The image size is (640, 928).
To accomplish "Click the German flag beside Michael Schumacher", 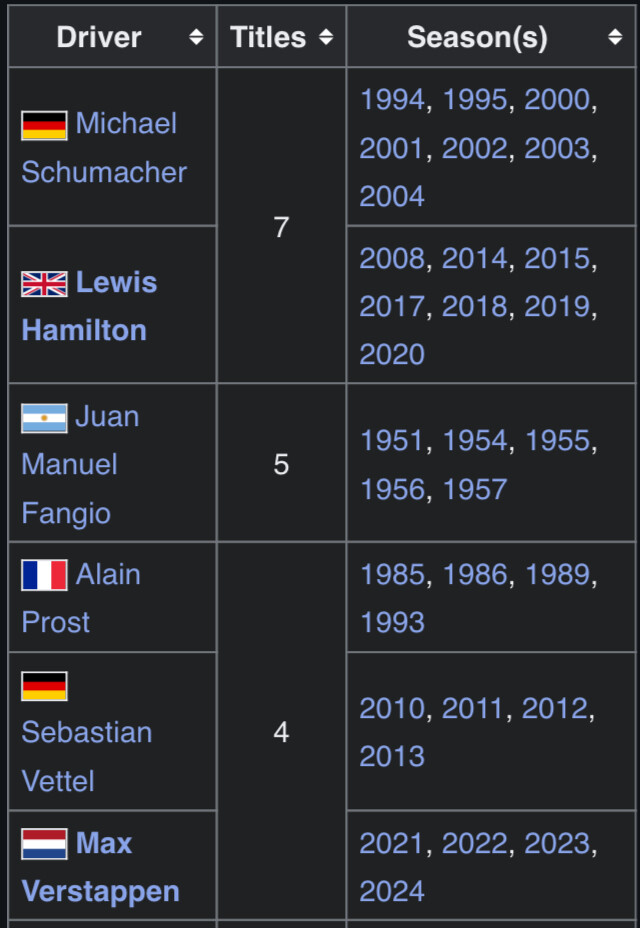I will (x=44, y=126).
